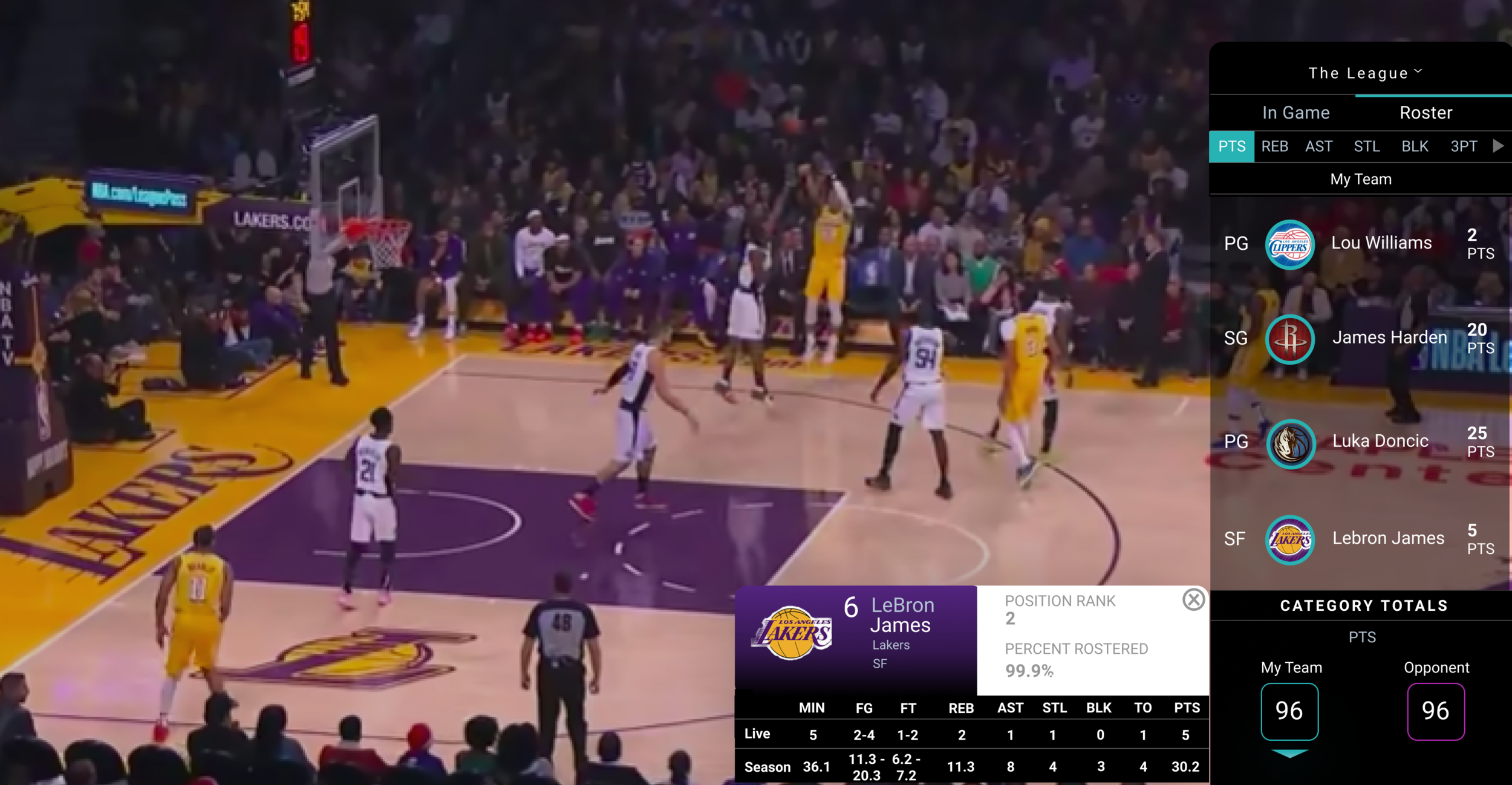
Task: Close the LeBron James stats card
Action: tap(1193, 600)
